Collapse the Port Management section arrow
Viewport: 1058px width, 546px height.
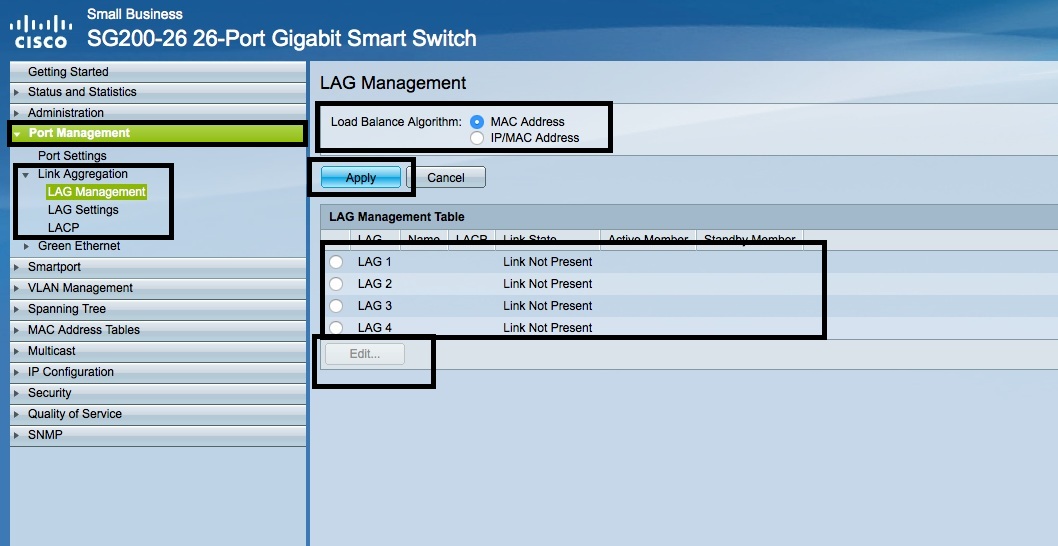[x=17, y=134]
